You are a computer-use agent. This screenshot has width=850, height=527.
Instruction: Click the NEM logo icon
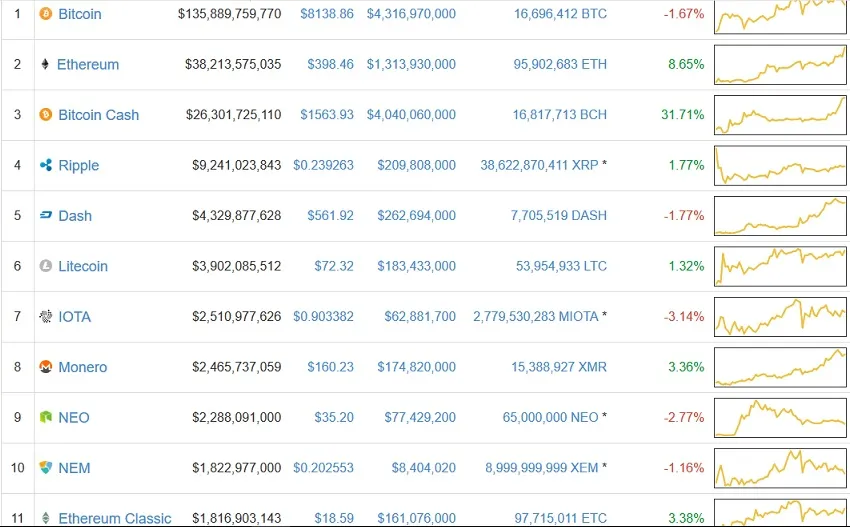(46, 467)
